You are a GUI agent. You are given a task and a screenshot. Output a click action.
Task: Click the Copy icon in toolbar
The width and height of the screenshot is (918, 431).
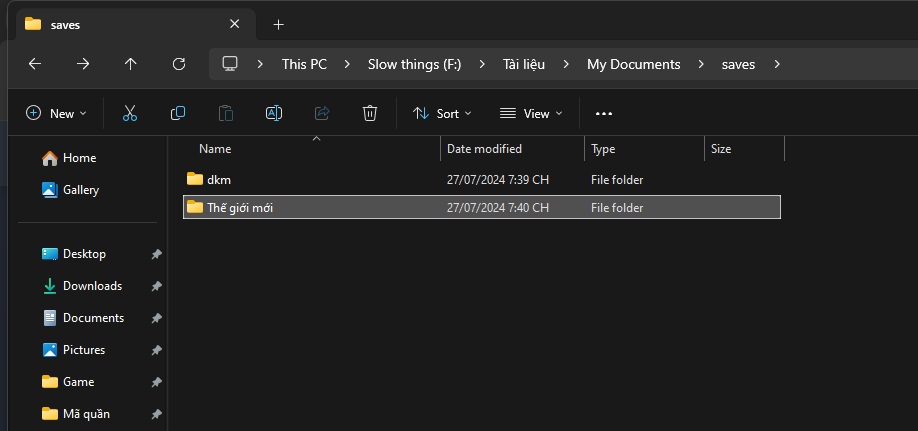click(x=178, y=113)
